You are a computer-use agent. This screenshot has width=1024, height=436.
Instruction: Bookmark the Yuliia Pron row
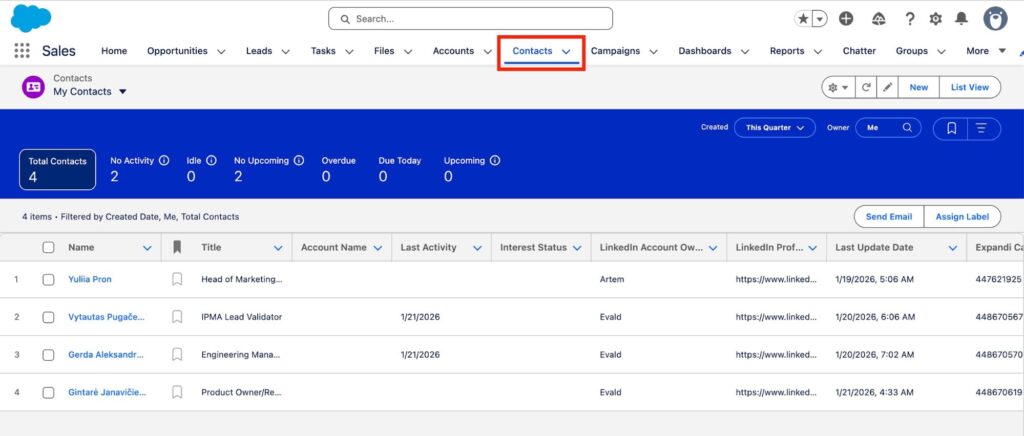point(177,279)
